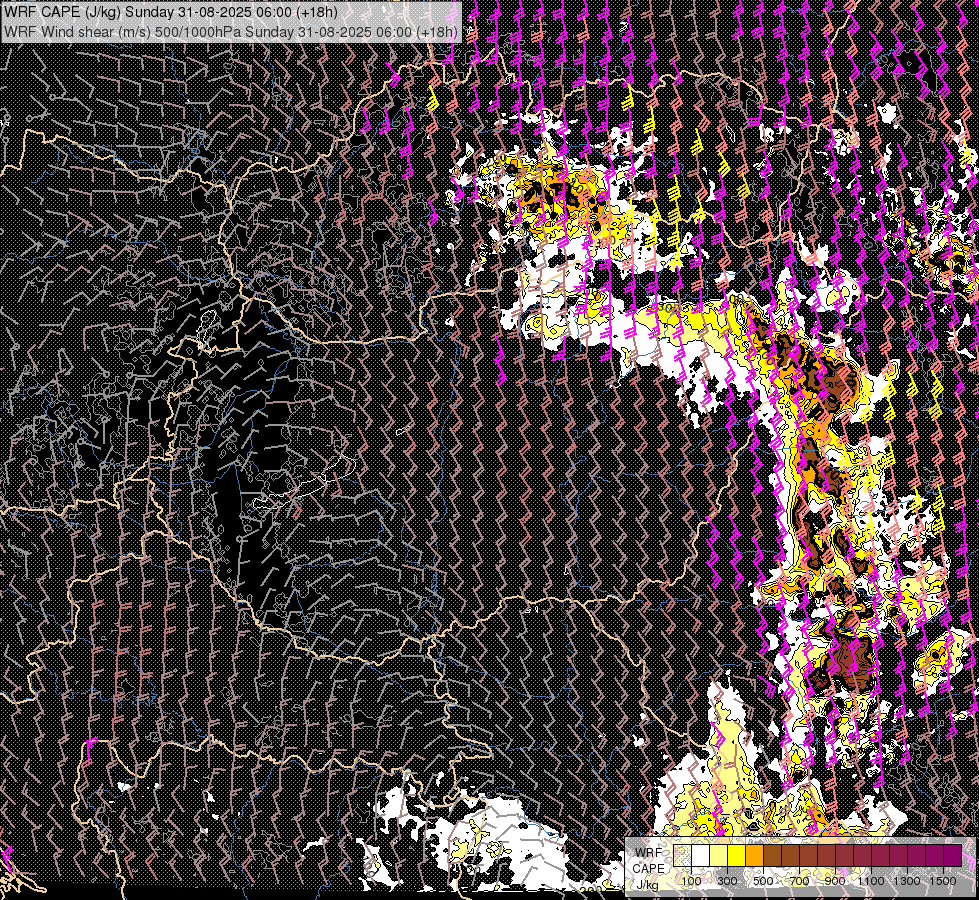Image resolution: width=979 pixels, height=900 pixels.
Task: Select the orange legend swatch
Action: (754, 855)
